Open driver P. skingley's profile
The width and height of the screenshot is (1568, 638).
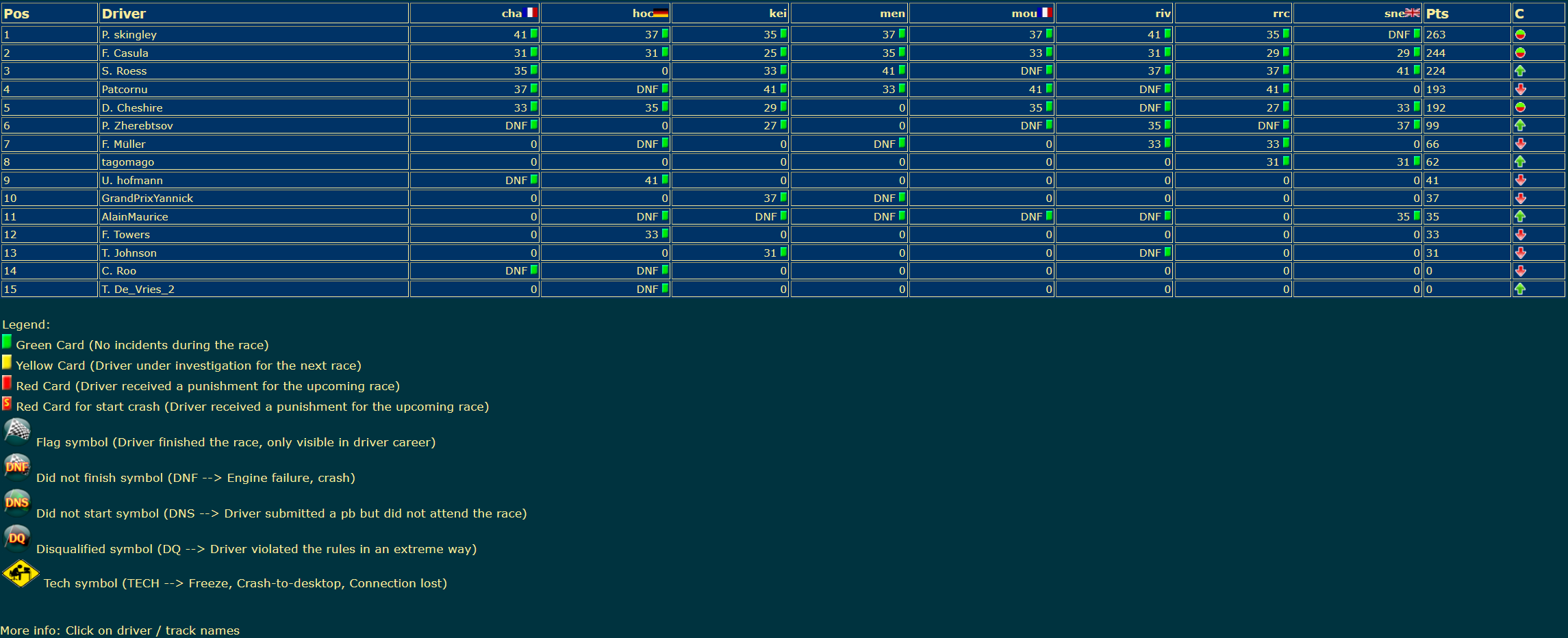coord(129,34)
